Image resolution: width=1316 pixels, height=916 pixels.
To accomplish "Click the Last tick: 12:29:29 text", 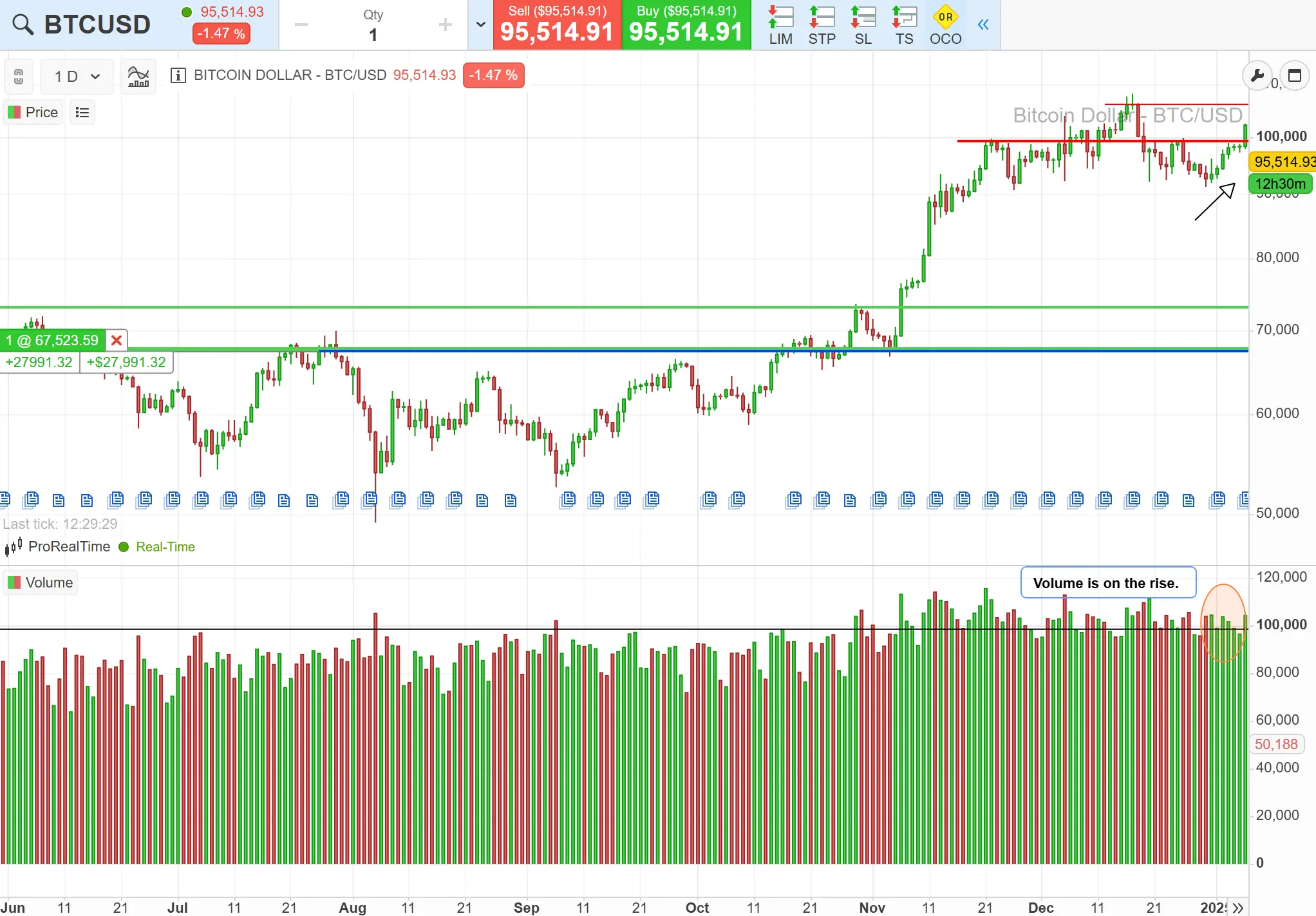I will click(x=61, y=524).
